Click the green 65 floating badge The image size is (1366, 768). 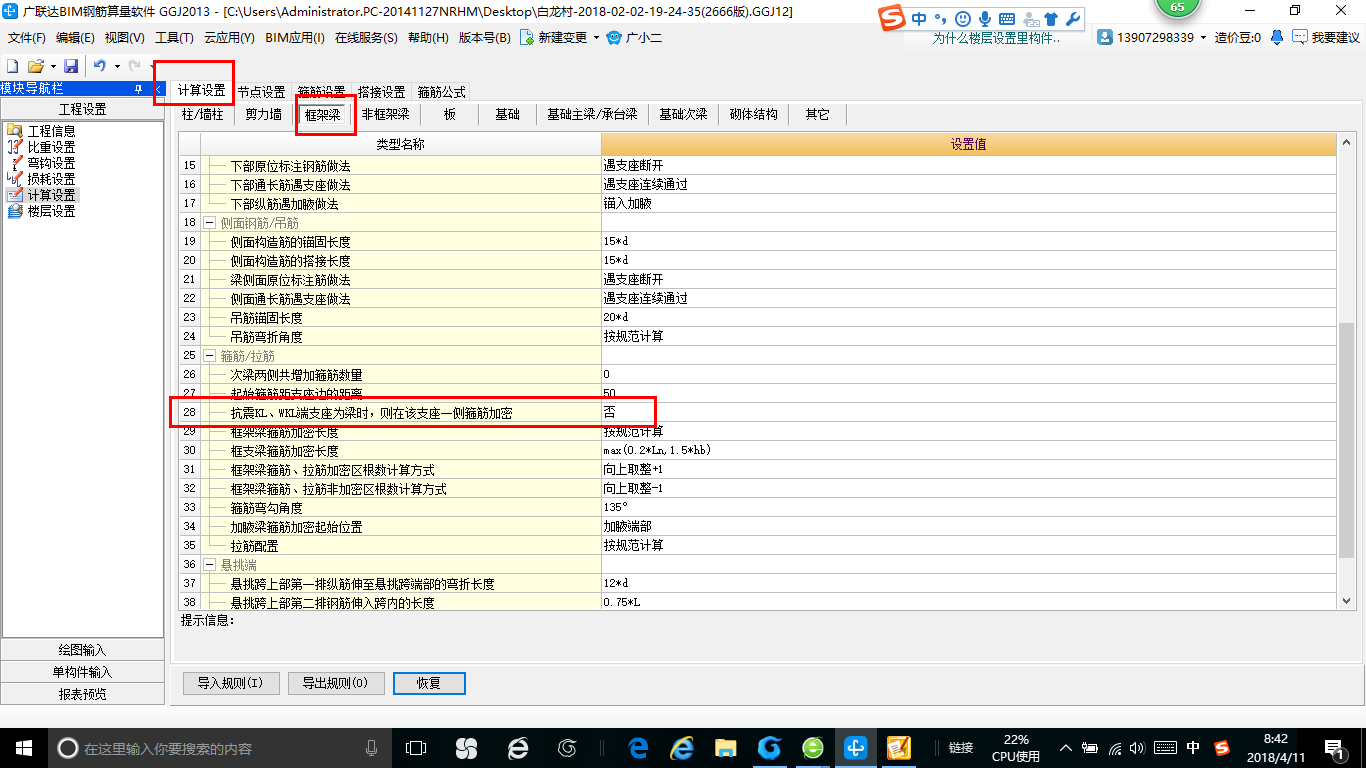coord(1177,8)
